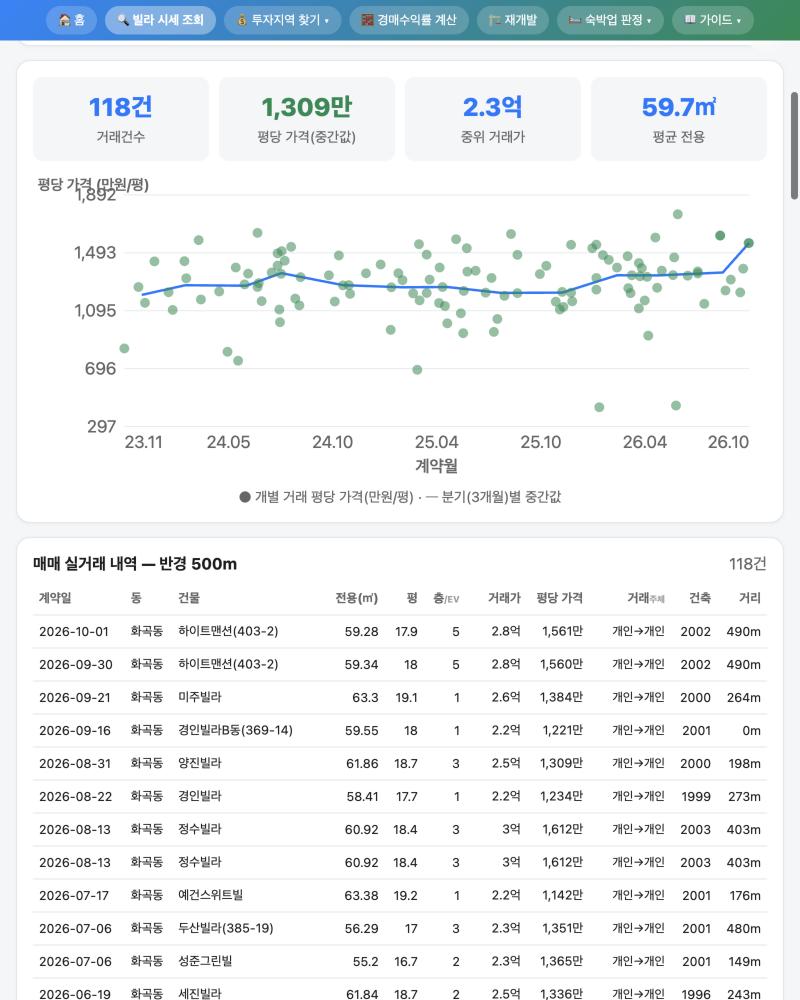Sort table by 평 column header
800x1000 pixels.
click(x=412, y=598)
